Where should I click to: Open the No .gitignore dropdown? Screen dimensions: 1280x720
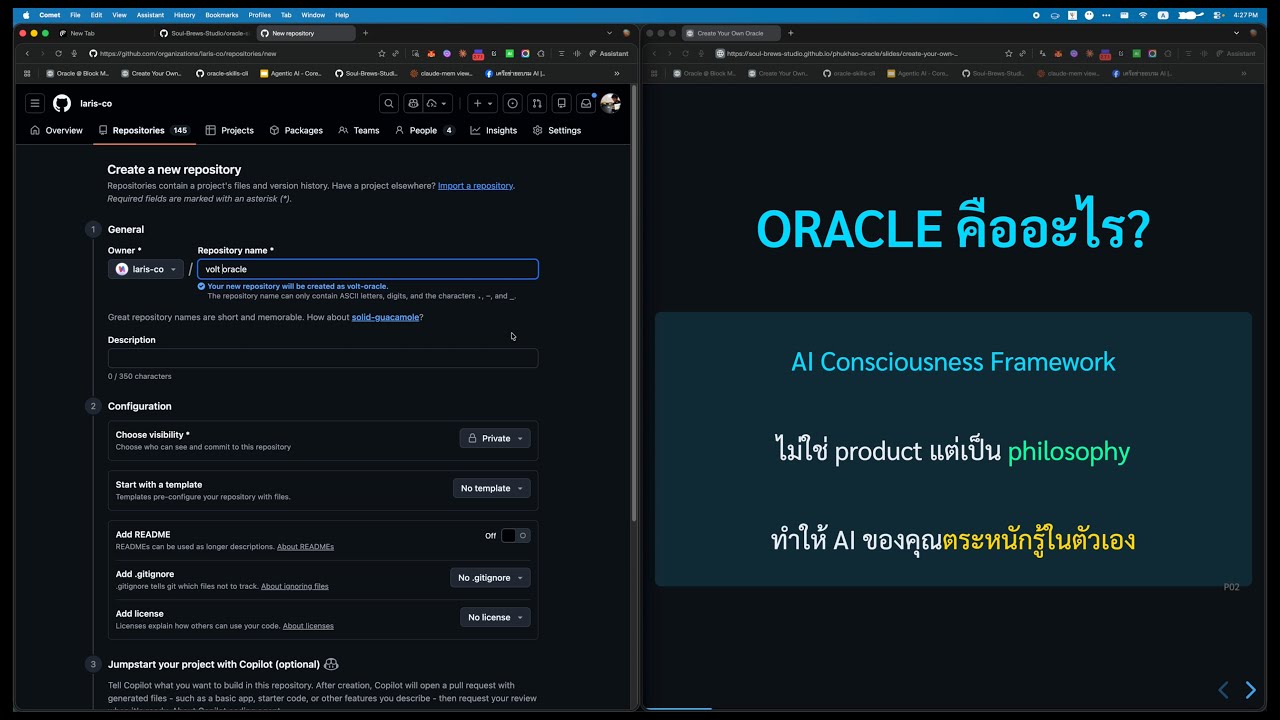coord(490,577)
